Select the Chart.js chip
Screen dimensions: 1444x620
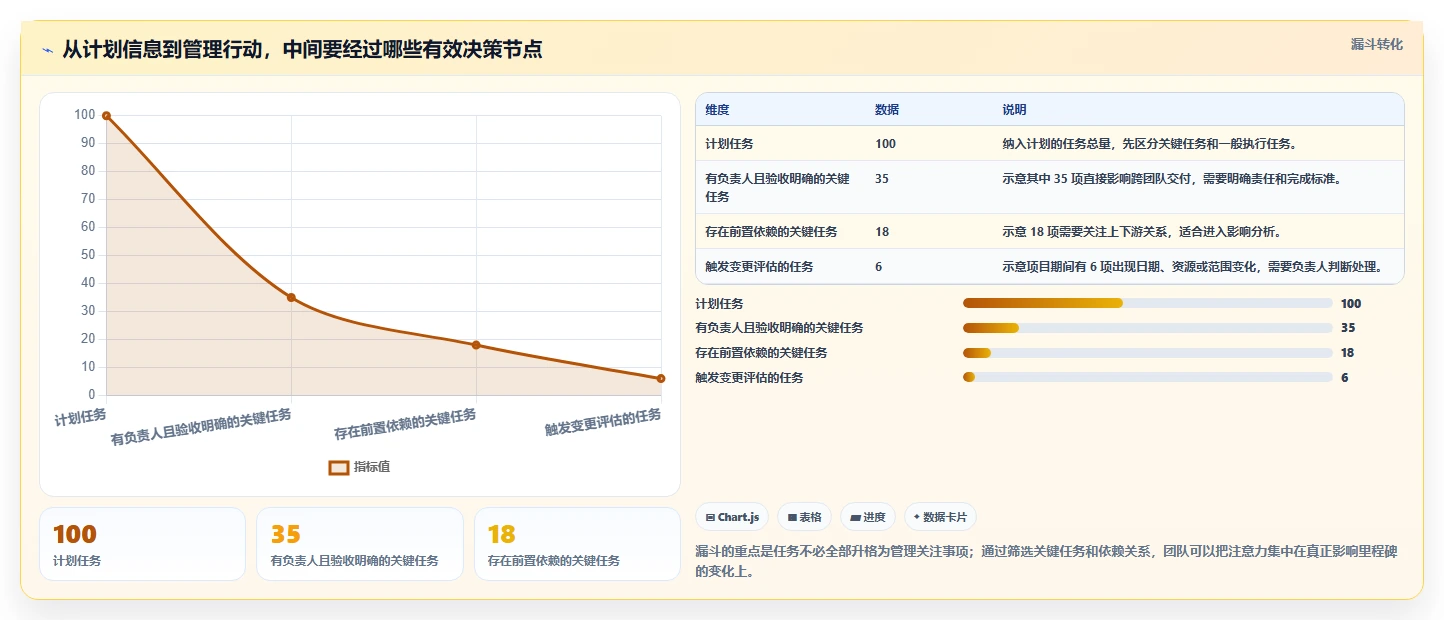(732, 517)
